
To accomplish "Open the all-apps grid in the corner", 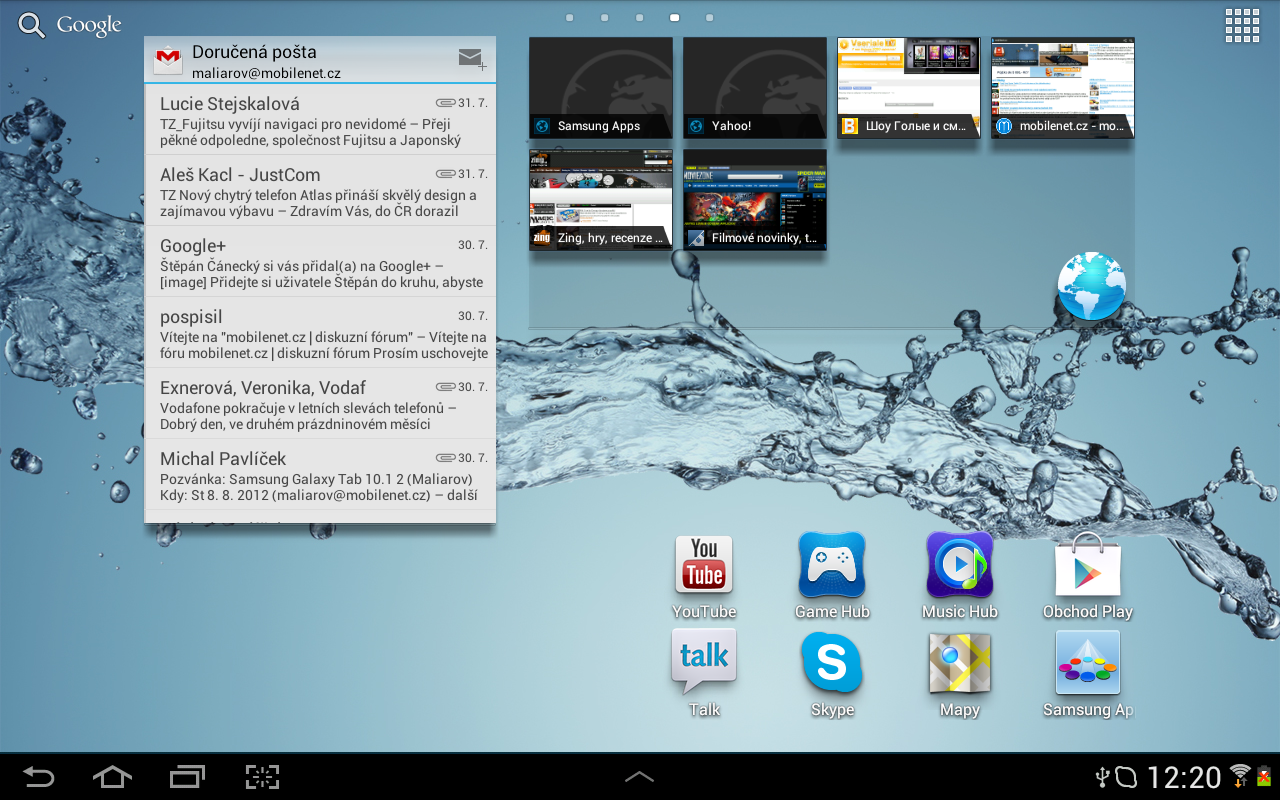I will (x=1242, y=24).
